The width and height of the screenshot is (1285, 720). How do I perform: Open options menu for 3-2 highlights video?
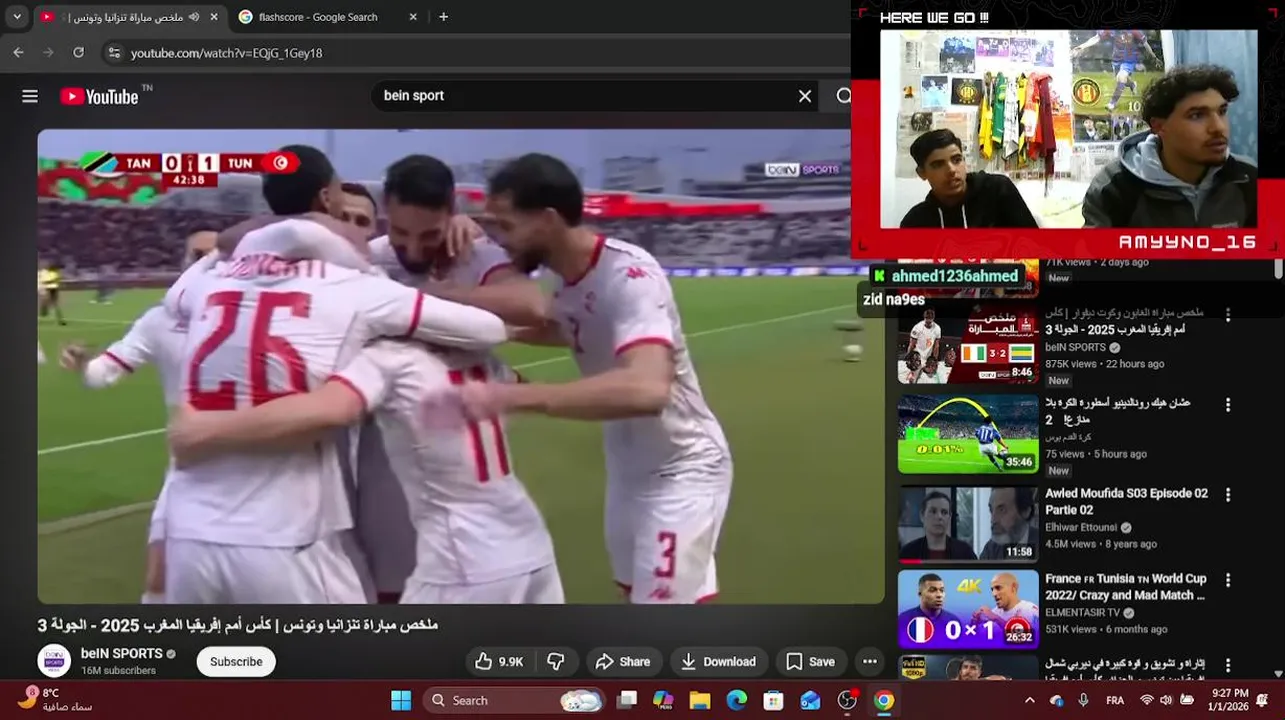1228,315
